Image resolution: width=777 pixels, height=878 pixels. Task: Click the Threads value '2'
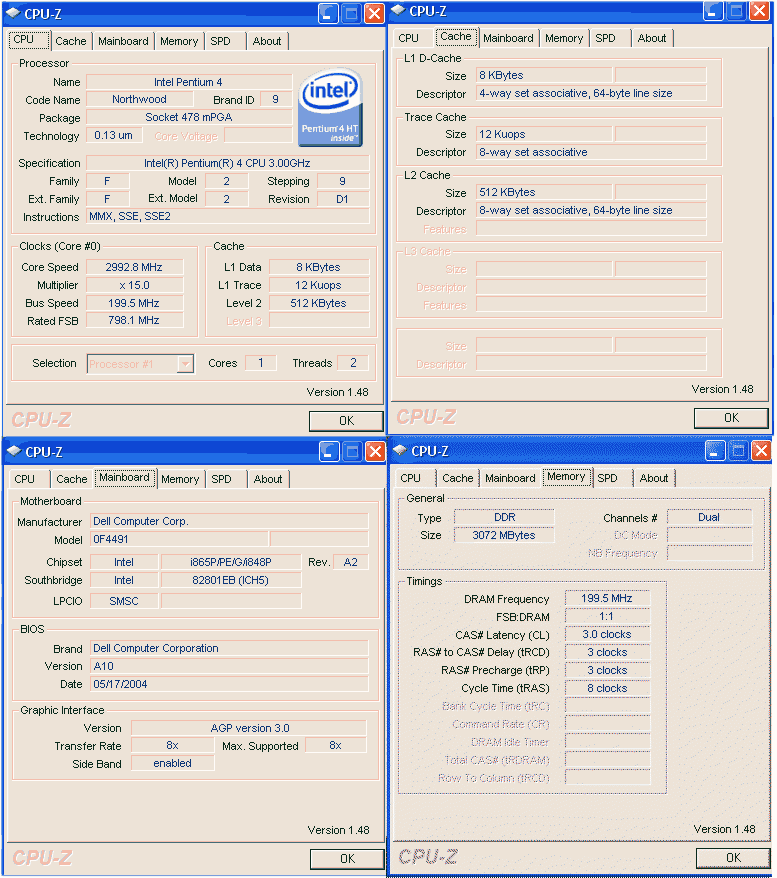(x=353, y=363)
